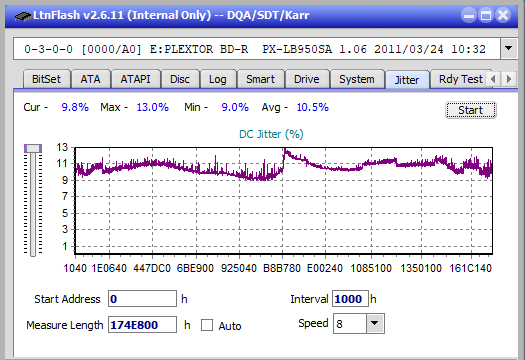Screen dimensions: 525x360
Task: Open the Speed dropdown list
Action: pyautogui.click(x=375, y=323)
